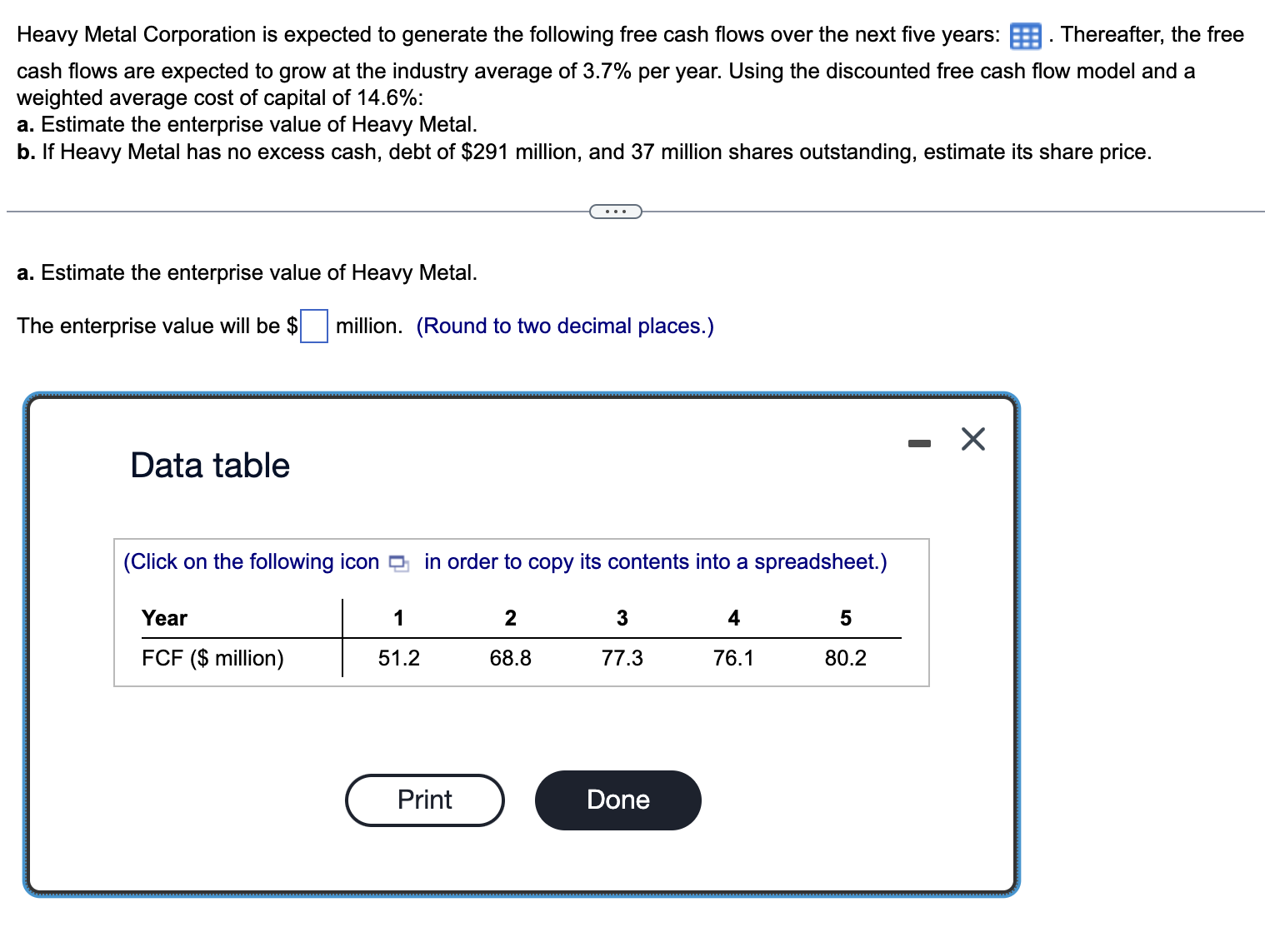Click the 'Year' row header label
Screen dimensions: 1265x952
click(163, 618)
